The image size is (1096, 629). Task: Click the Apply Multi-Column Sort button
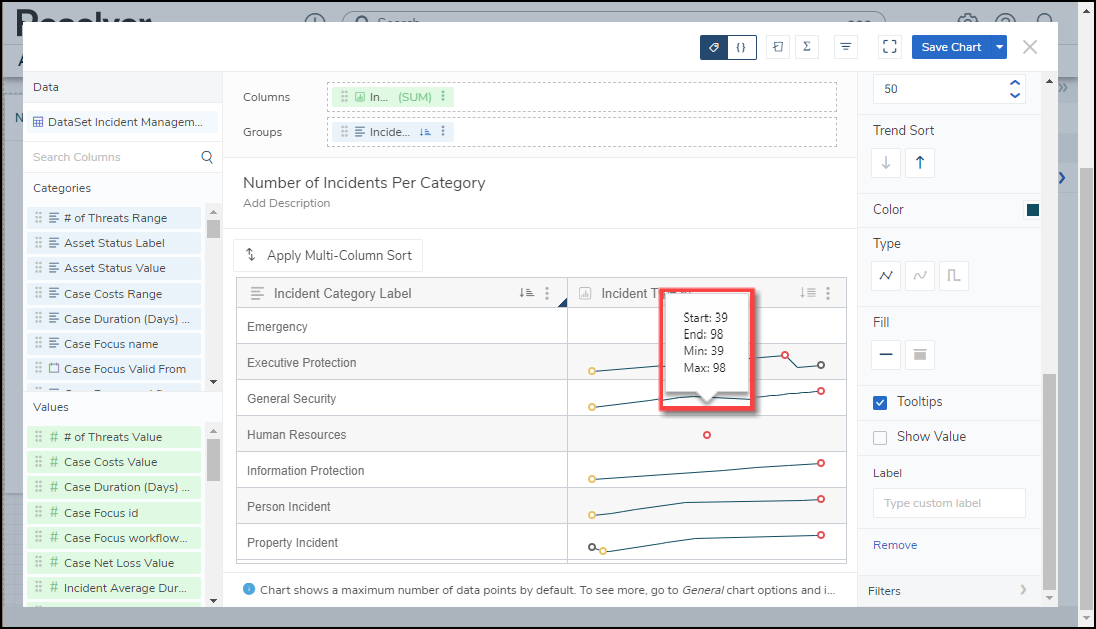328,255
